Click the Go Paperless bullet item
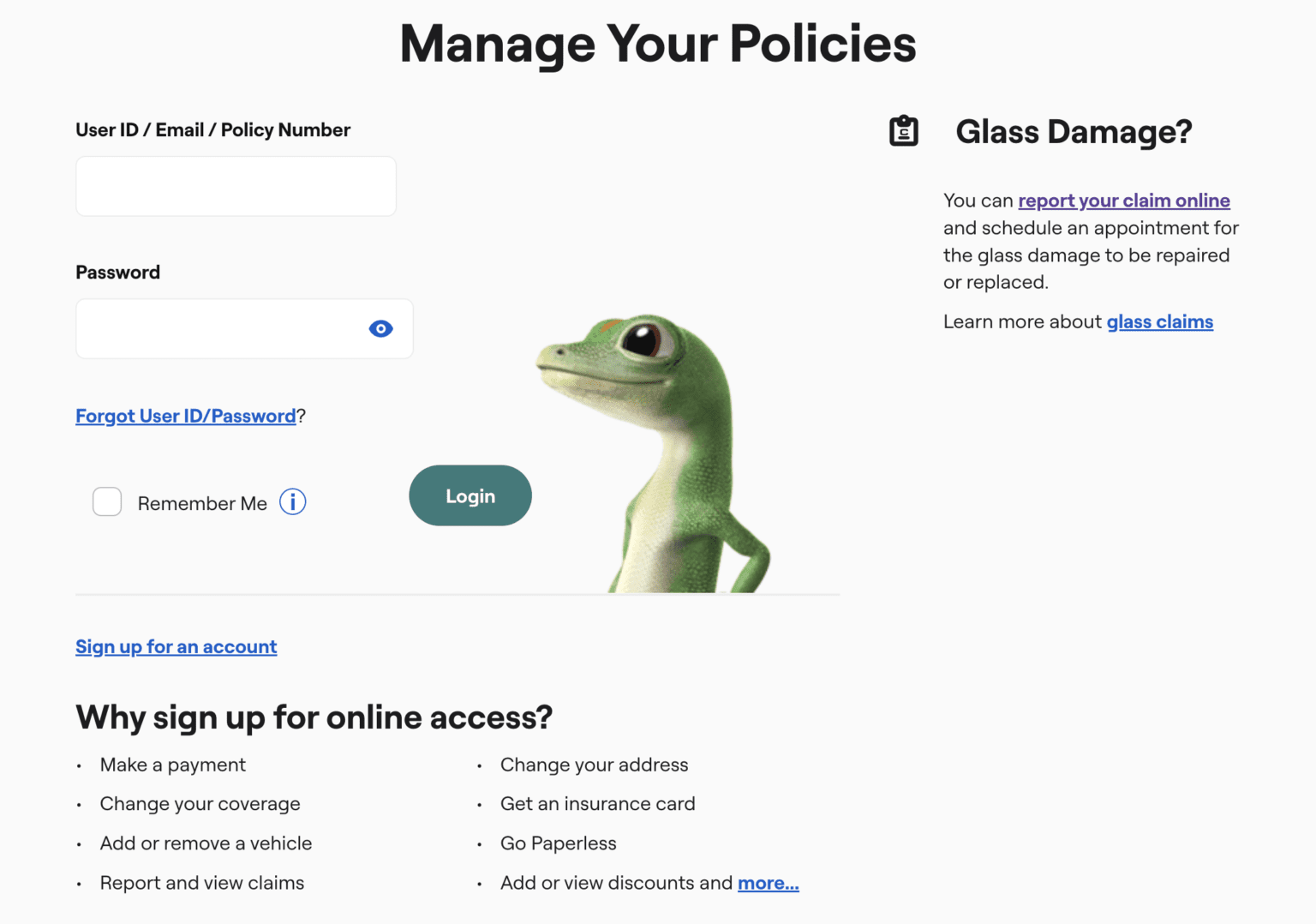Image resolution: width=1316 pixels, height=924 pixels. tap(558, 843)
